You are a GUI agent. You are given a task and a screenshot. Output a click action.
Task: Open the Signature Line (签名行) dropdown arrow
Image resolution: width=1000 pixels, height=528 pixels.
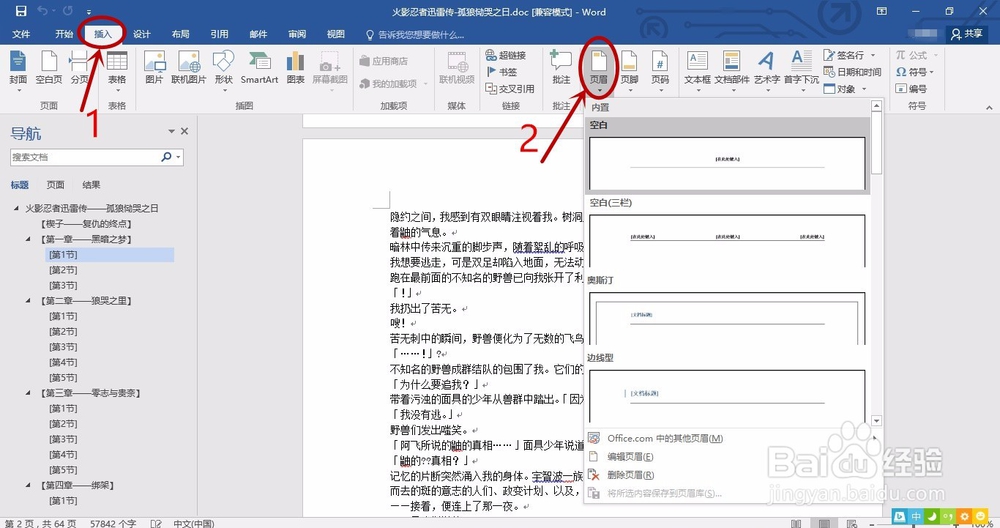pyautogui.click(x=873, y=55)
